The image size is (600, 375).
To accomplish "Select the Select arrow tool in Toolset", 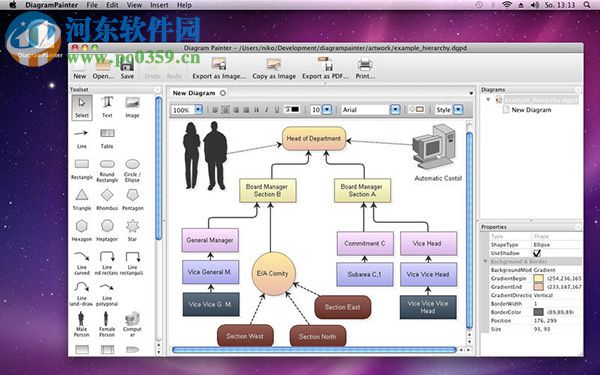I will point(82,107).
